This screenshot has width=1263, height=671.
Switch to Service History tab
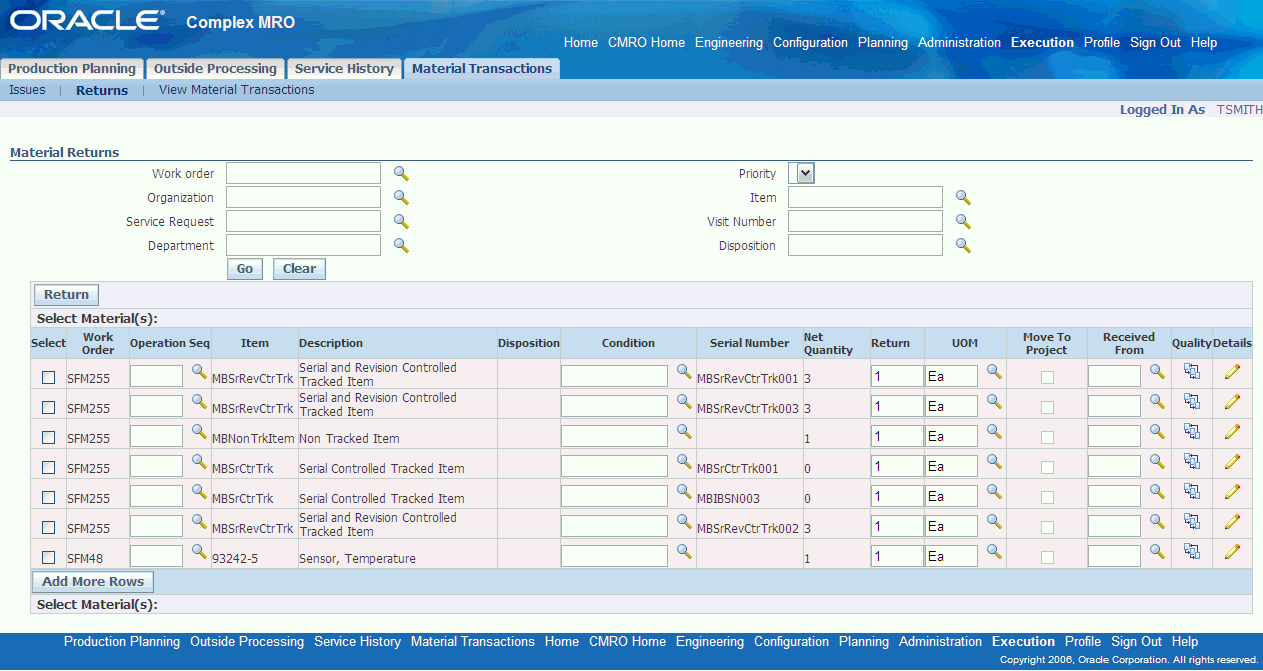(344, 69)
